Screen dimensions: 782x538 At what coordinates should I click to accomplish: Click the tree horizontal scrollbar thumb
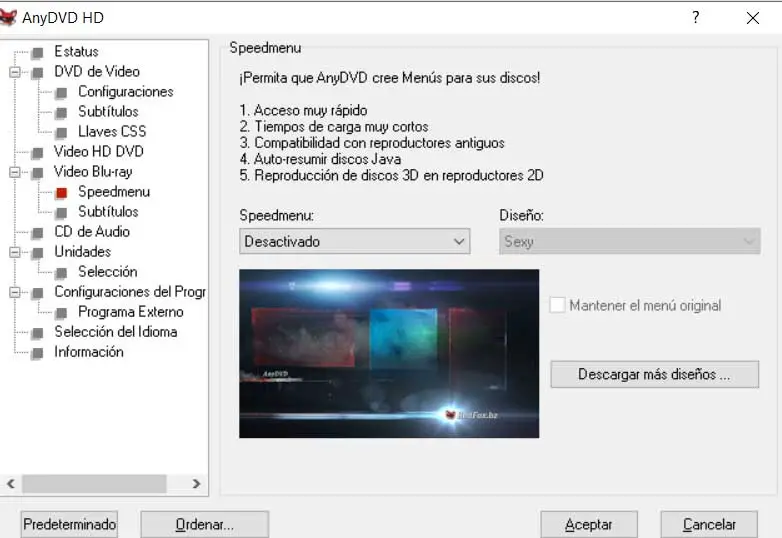point(94,484)
